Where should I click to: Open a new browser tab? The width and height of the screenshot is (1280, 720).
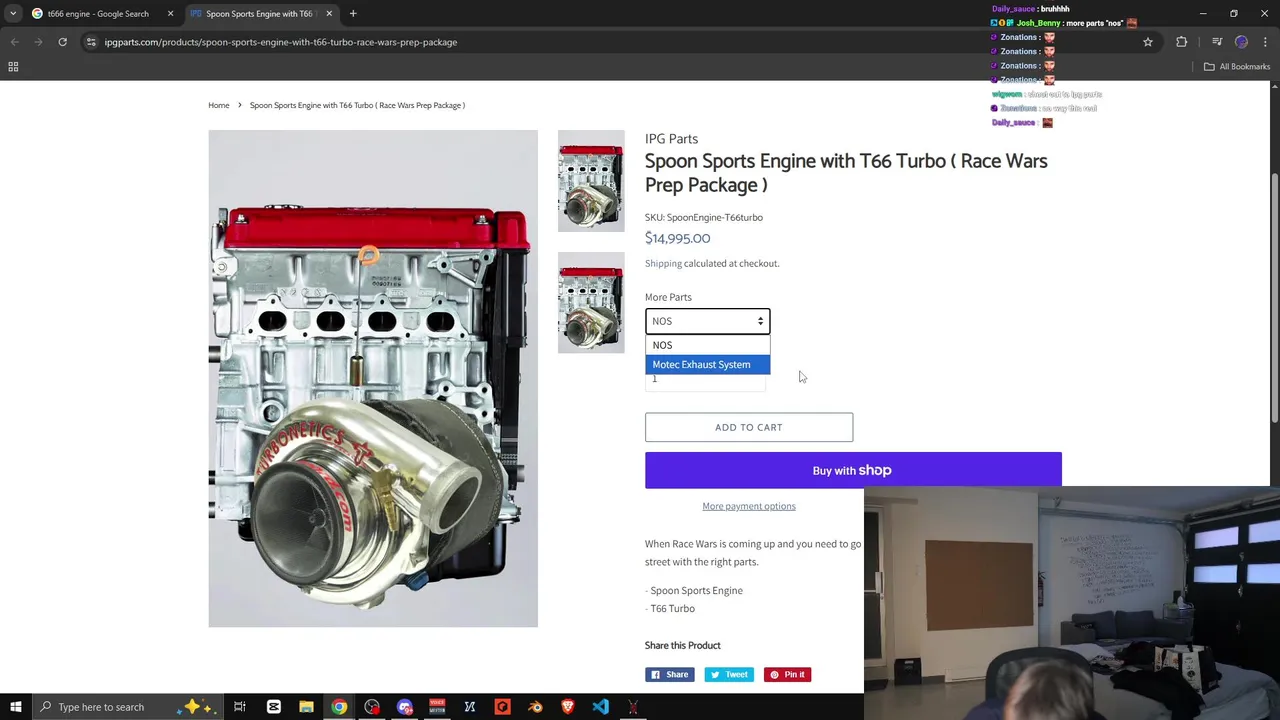coord(353,13)
